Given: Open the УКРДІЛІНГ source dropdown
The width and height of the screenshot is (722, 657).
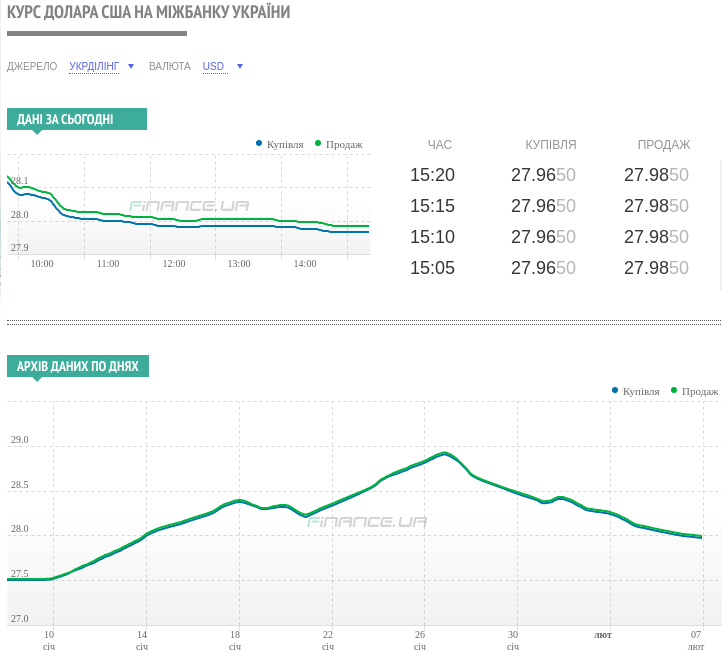Looking at the screenshot, I should click(94, 67).
